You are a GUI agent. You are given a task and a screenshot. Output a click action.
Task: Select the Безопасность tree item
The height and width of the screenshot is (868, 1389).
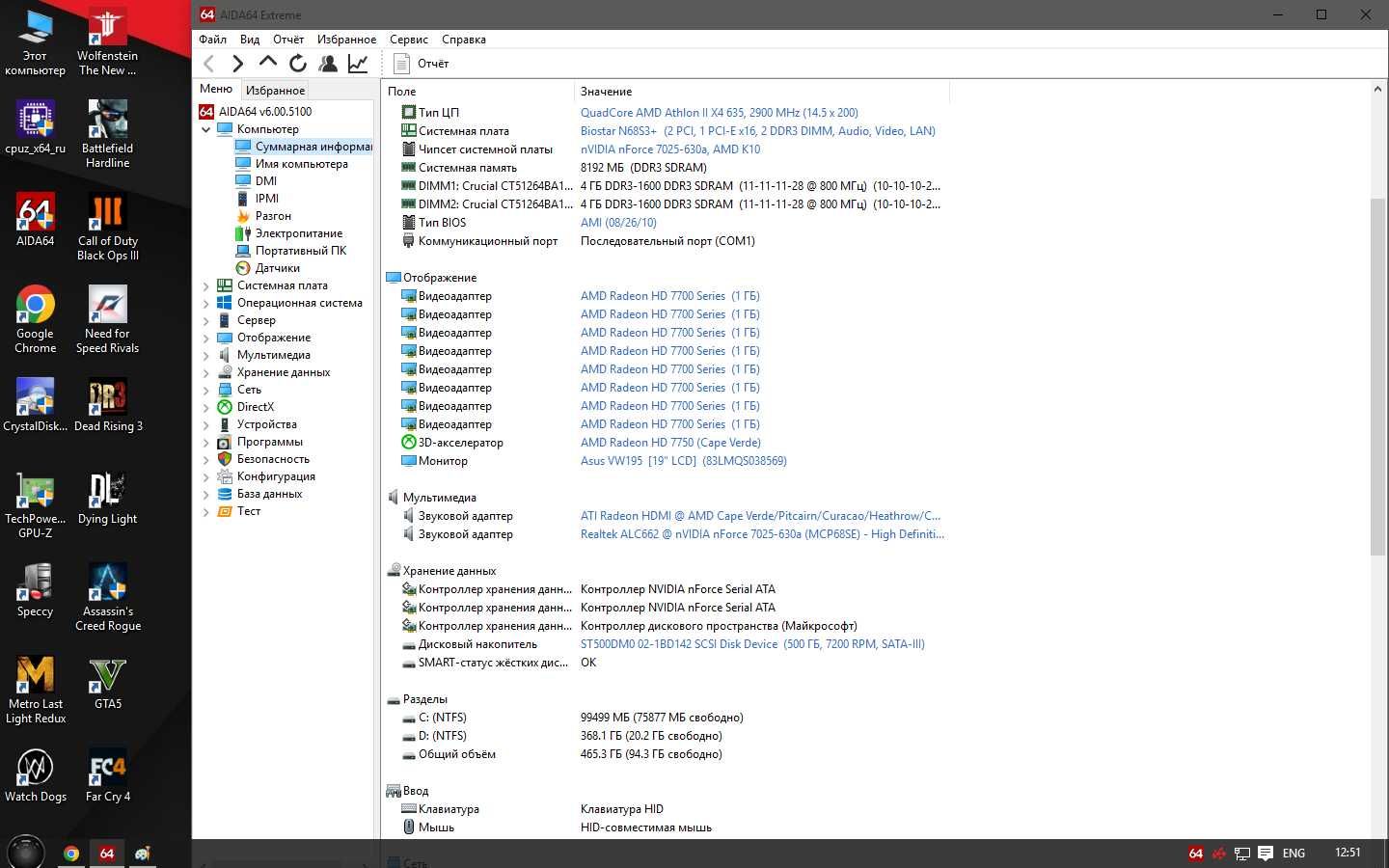click(263, 459)
